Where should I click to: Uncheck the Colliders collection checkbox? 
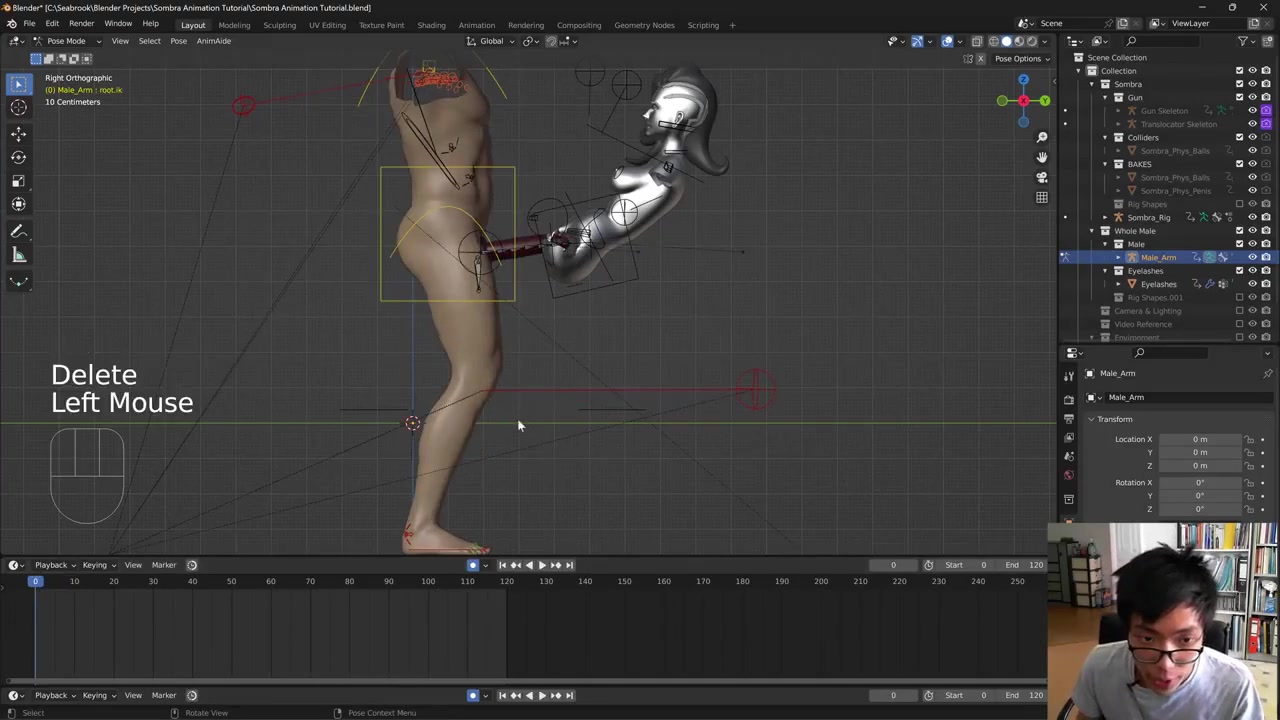click(1239, 137)
